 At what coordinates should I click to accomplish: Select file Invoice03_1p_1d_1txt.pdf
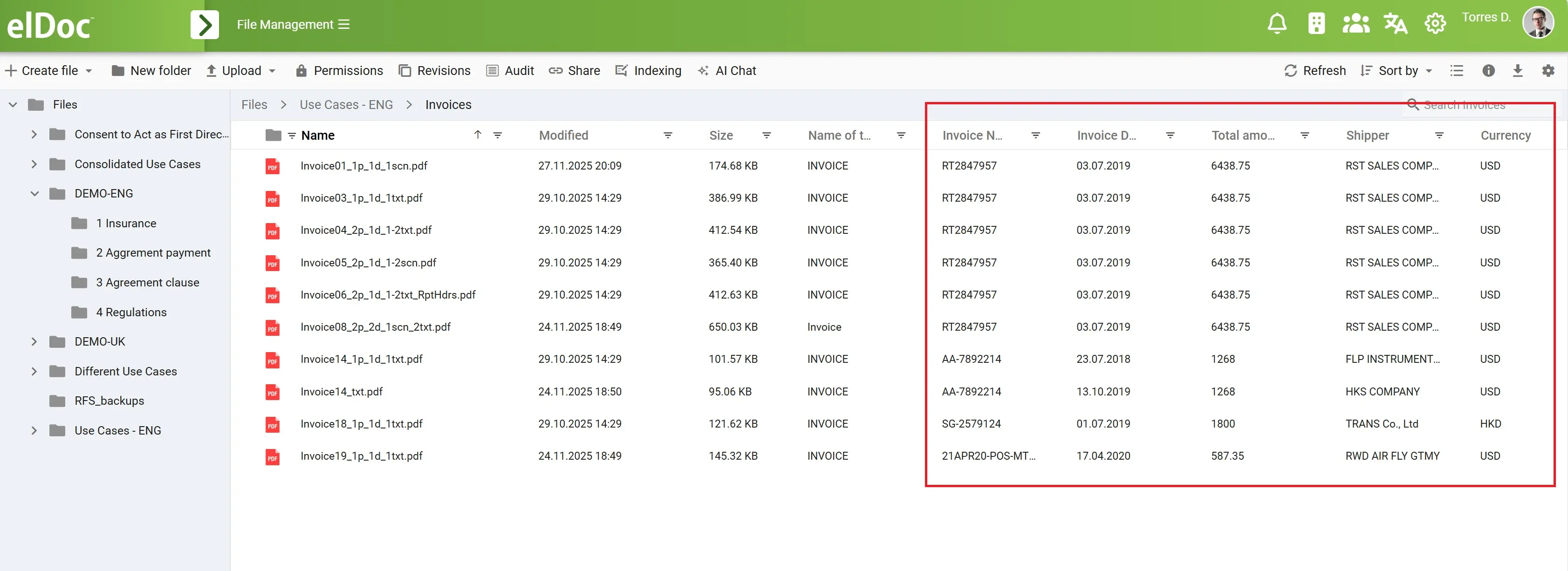(362, 197)
